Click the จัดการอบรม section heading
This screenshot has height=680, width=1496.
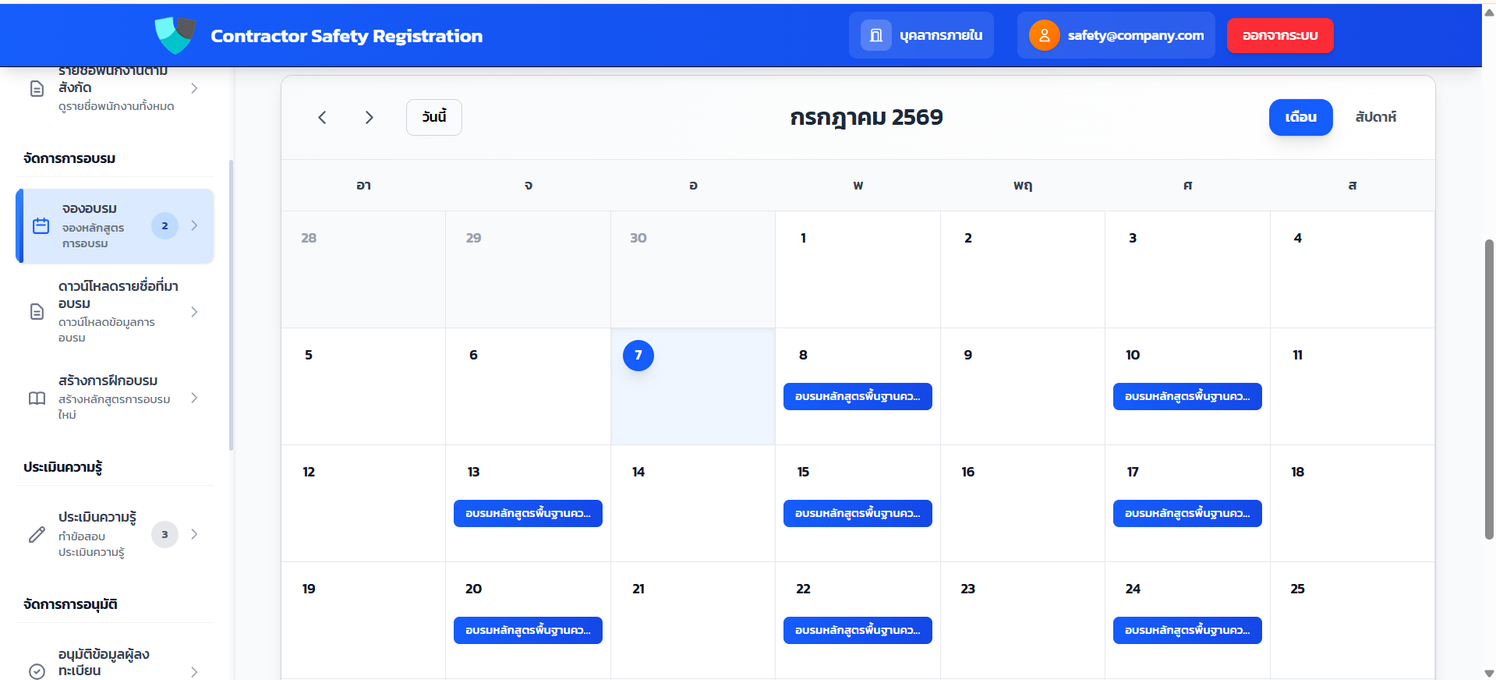tap(70, 158)
